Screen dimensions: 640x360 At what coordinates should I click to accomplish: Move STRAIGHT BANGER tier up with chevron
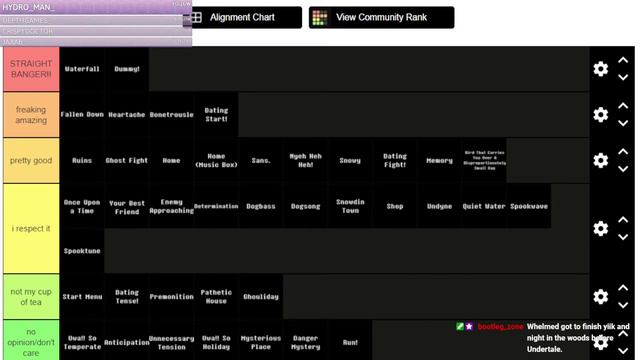[x=623, y=60]
